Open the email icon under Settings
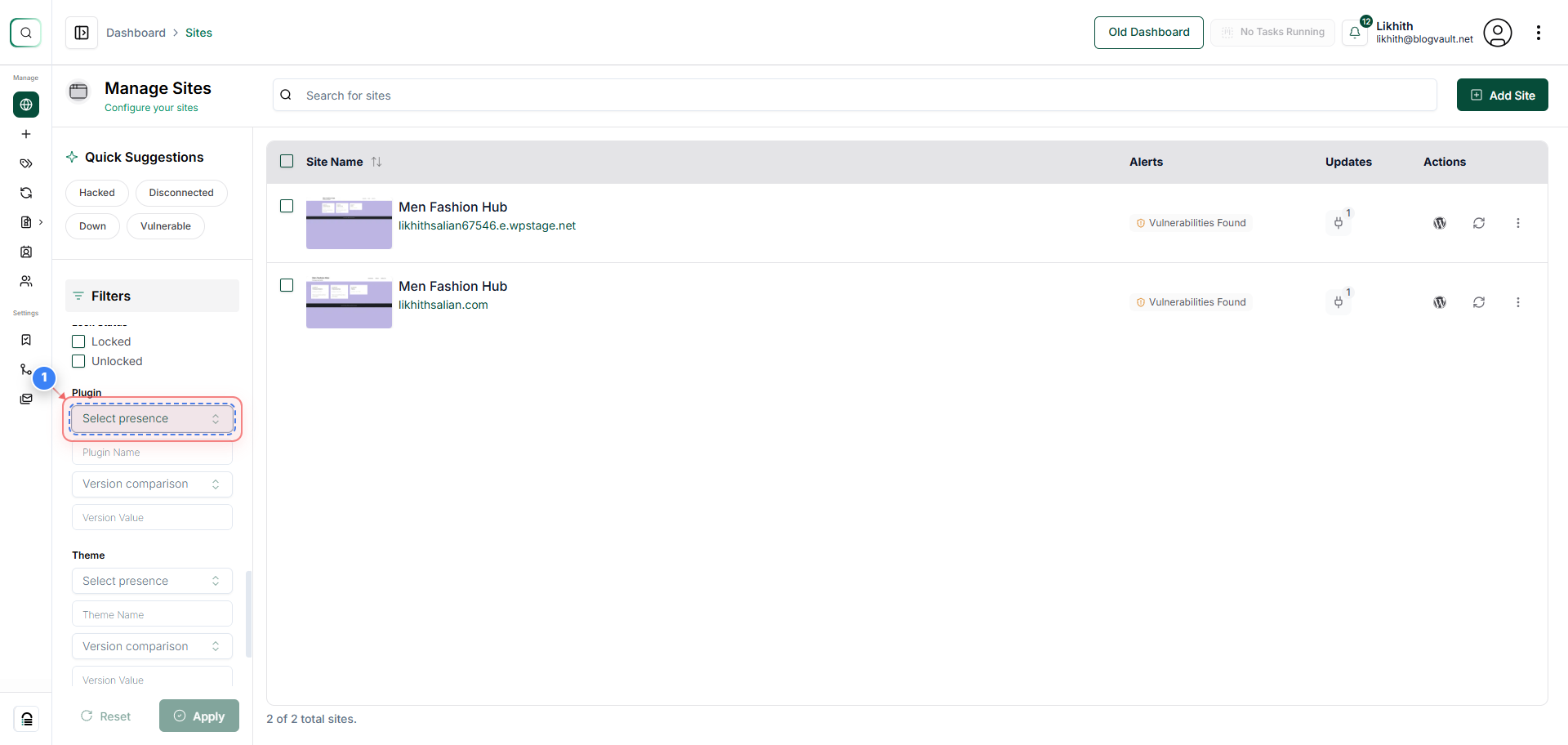Screen dimensions: 1568x745 pyautogui.click(x=26, y=399)
